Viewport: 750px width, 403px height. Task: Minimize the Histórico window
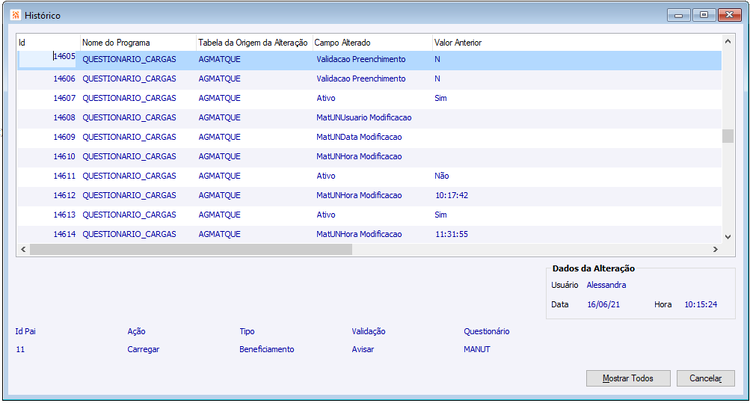pos(678,15)
